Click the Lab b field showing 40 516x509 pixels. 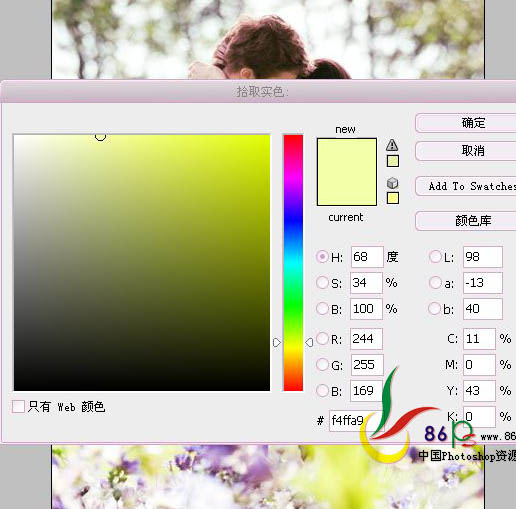click(483, 309)
